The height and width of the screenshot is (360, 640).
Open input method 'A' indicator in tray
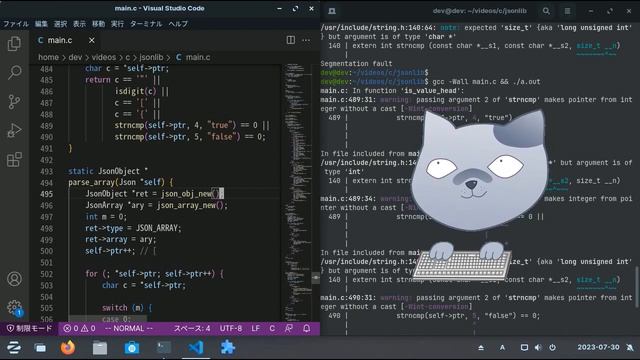pos(502,348)
